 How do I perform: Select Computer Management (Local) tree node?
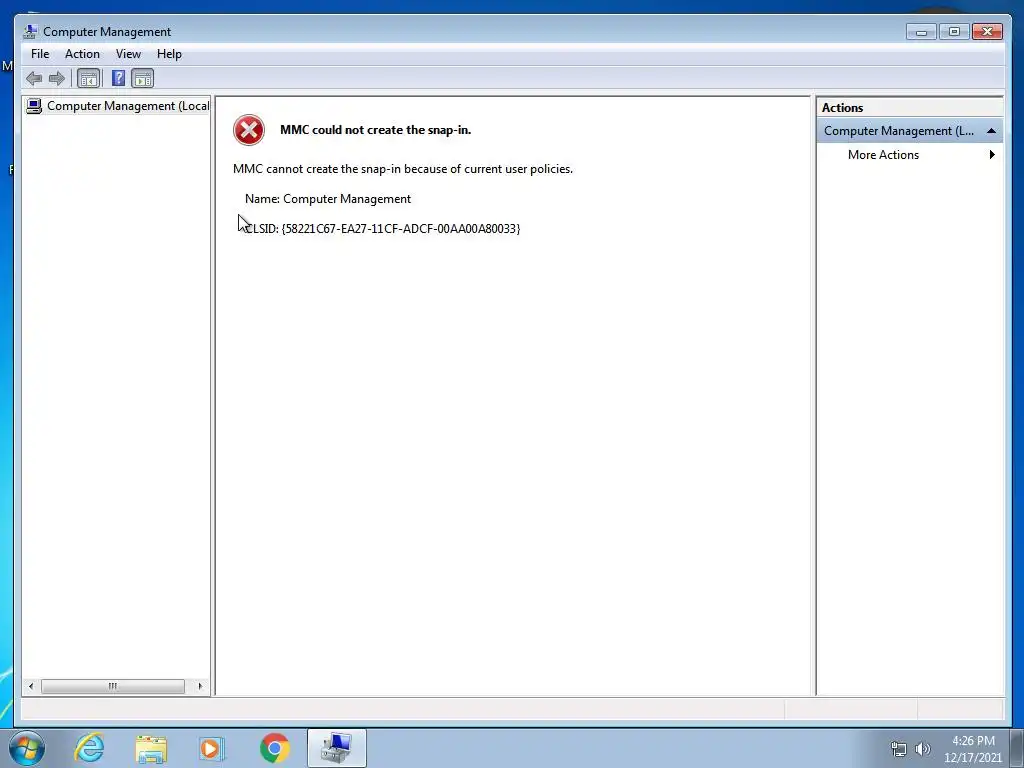coord(118,106)
